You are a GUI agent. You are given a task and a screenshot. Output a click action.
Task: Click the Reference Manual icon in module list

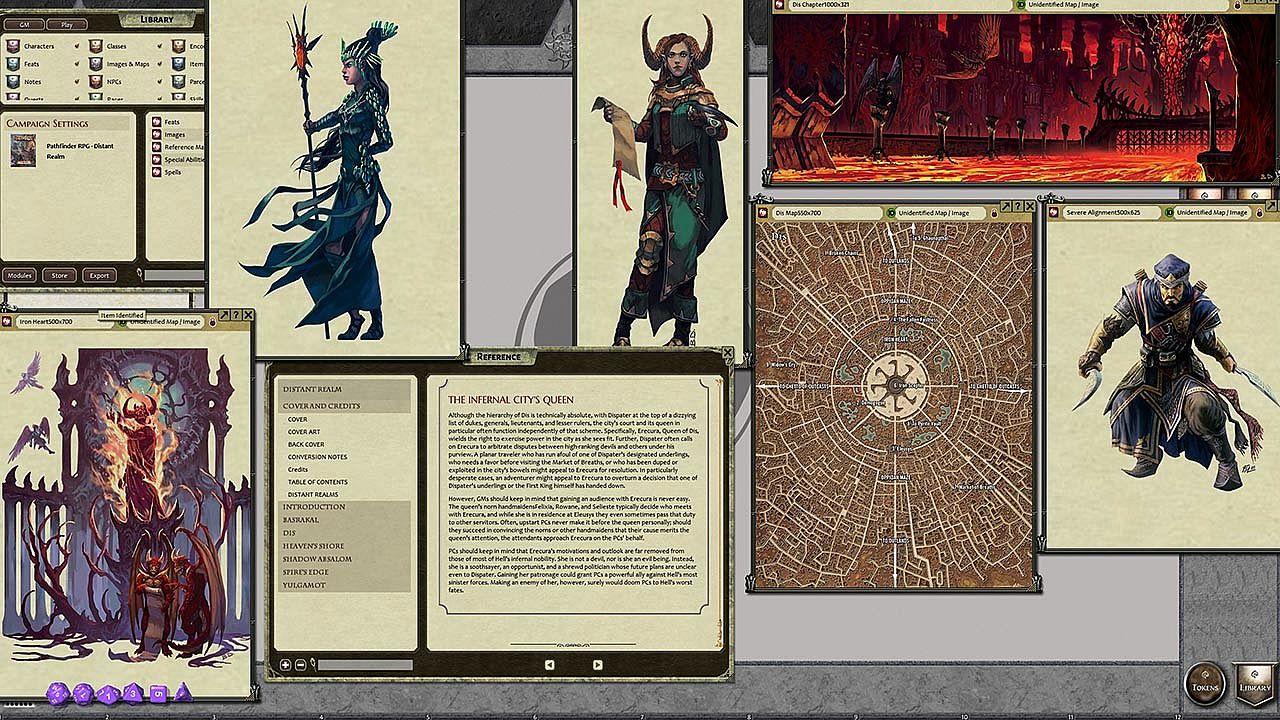tap(157, 147)
